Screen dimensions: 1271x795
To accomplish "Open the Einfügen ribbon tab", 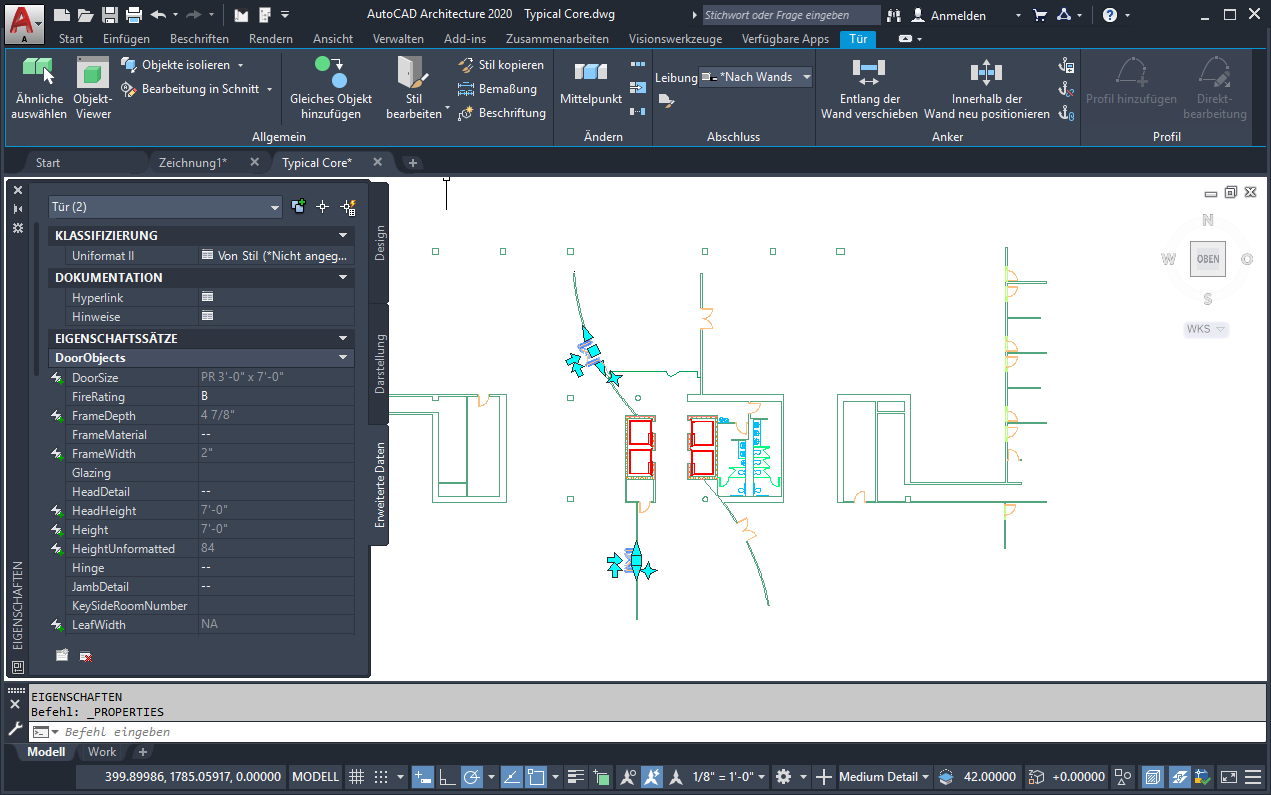I will tap(126, 39).
